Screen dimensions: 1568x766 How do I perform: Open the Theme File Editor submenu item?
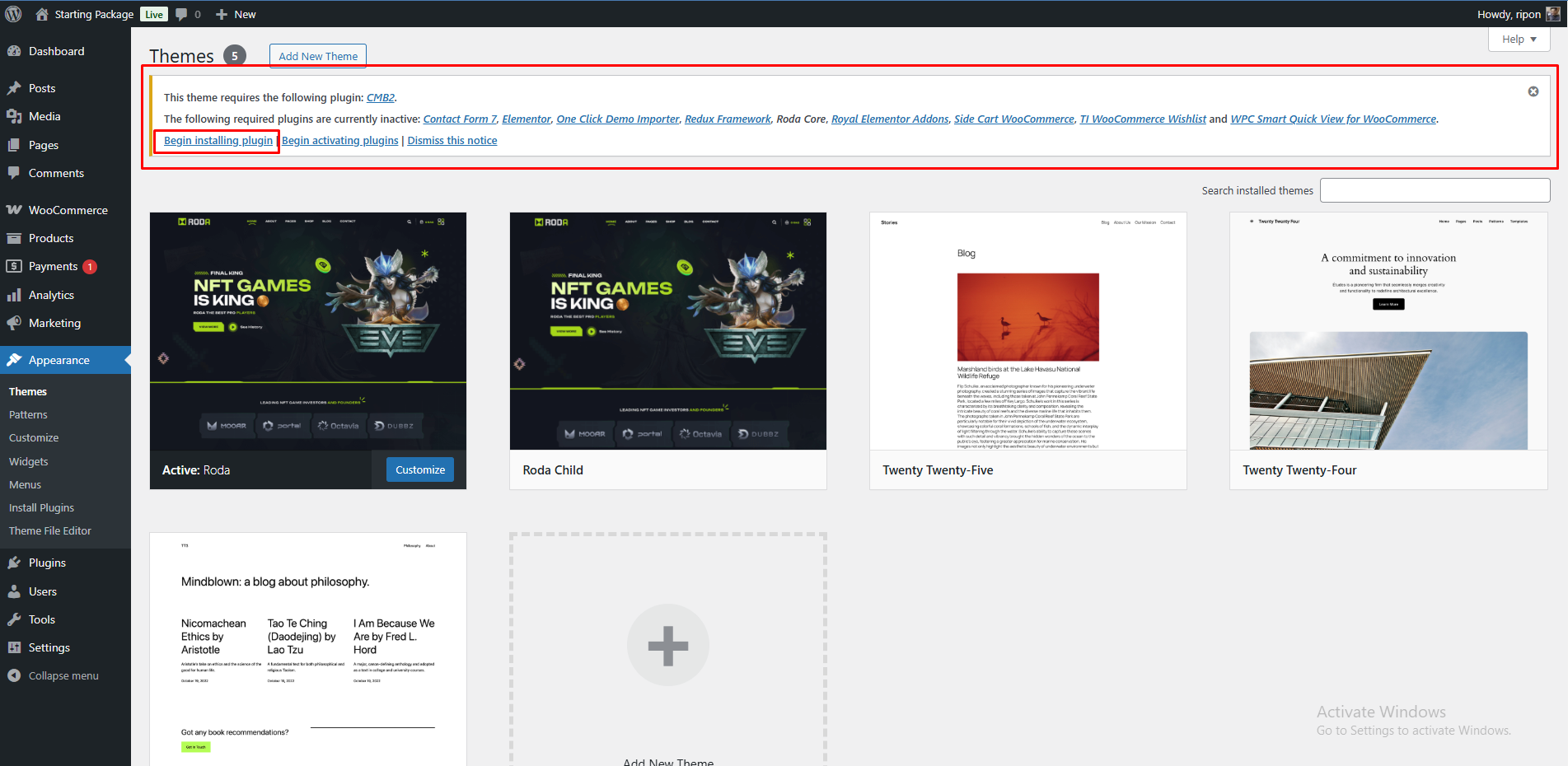50,530
